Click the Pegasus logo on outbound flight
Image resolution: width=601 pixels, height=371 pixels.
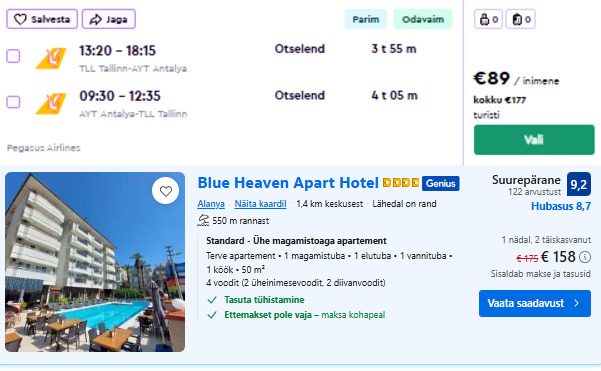tap(51, 58)
